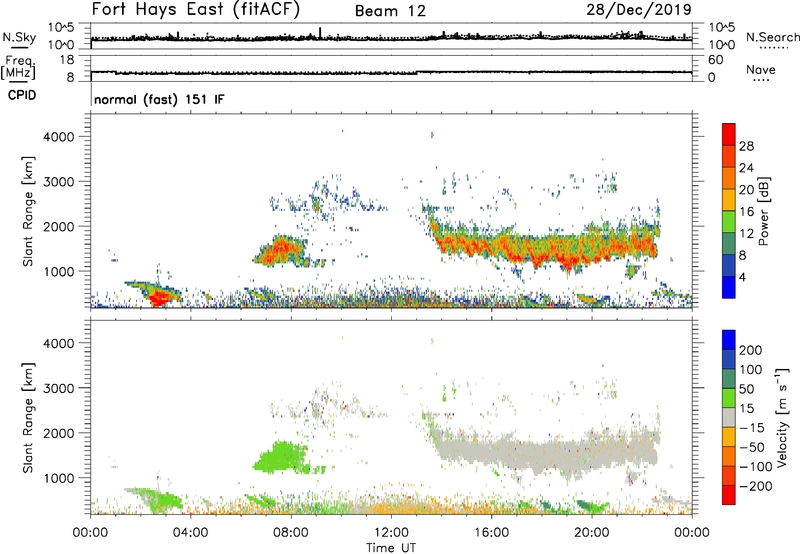This screenshot has height=554, width=800.
Task: Pick the grey segment of velocity colorbar
Action: pos(729,417)
